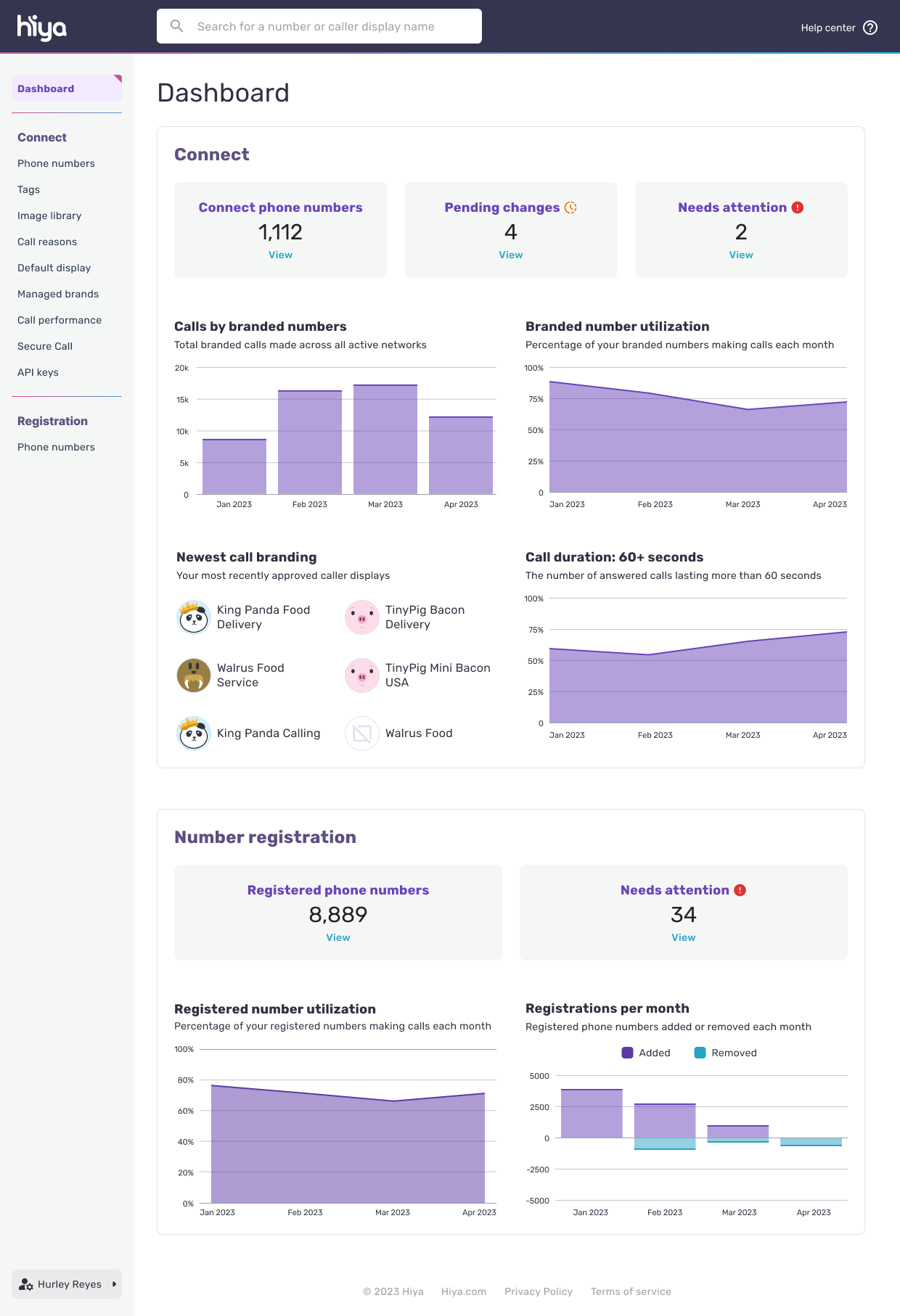This screenshot has height=1316, width=900.
Task: Click the Connect Needs attention alert icon
Action: (798, 207)
